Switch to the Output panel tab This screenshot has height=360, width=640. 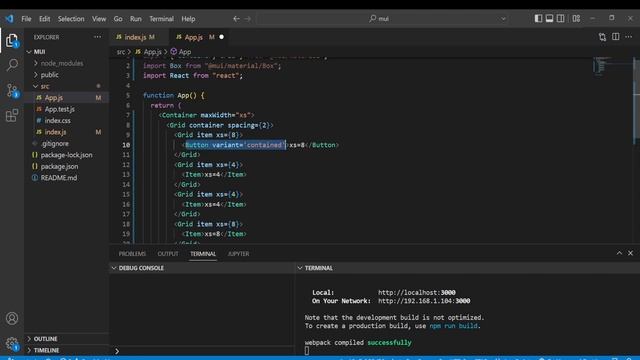click(168, 253)
